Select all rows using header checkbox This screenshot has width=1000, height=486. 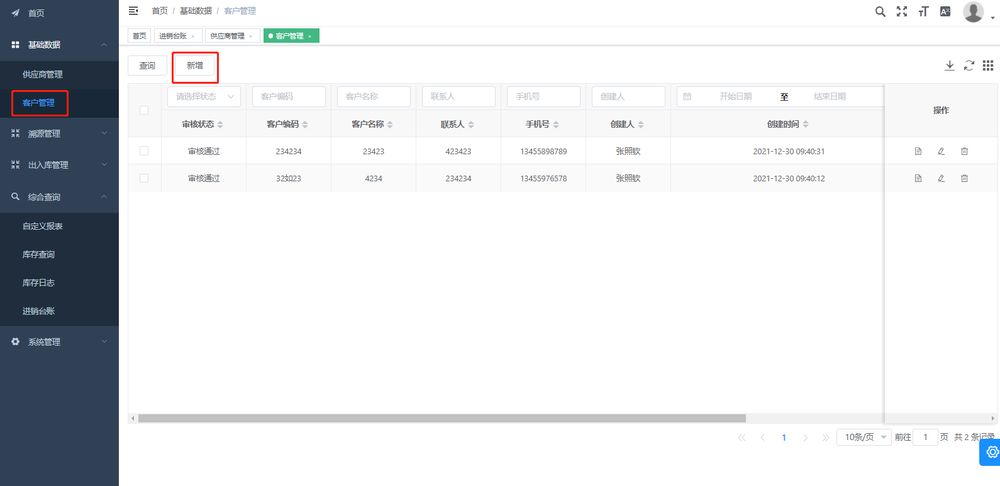click(x=144, y=110)
